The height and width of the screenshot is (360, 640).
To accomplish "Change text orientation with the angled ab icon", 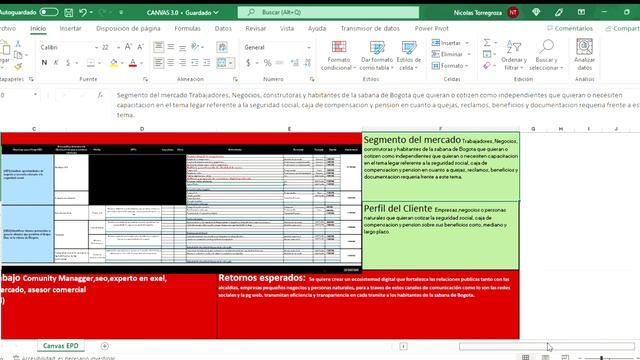I will coord(195,47).
